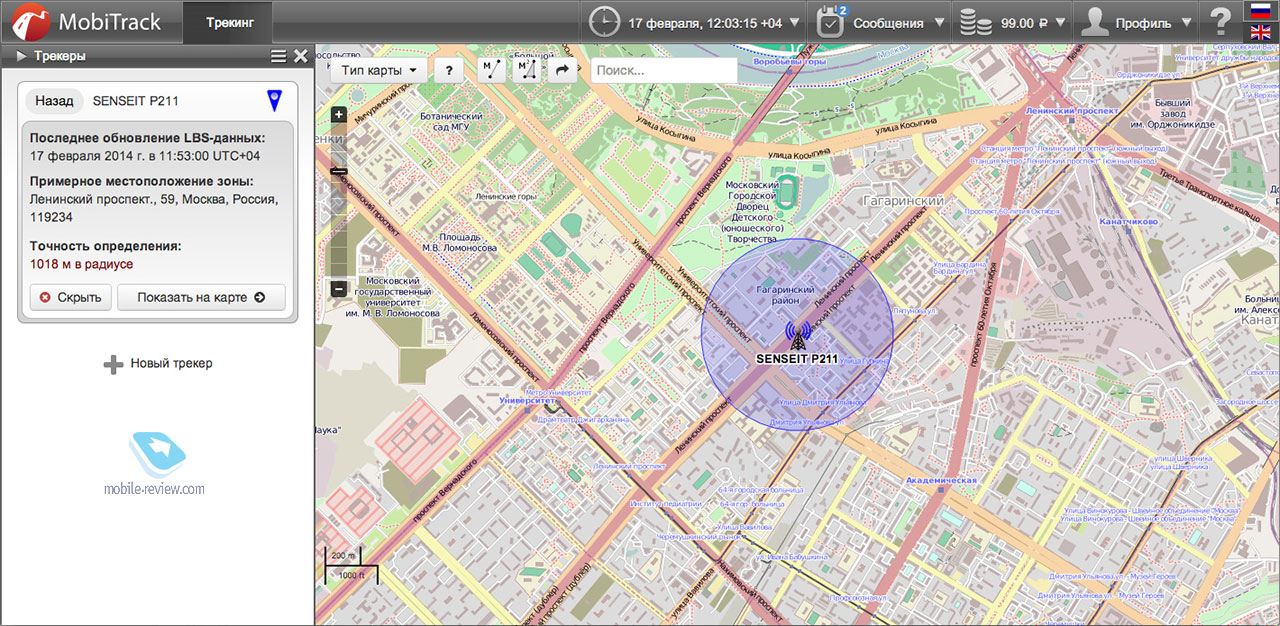The height and width of the screenshot is (626, 1280).
Task: Click the coins balance icon
Action: [x=975, y=22]
